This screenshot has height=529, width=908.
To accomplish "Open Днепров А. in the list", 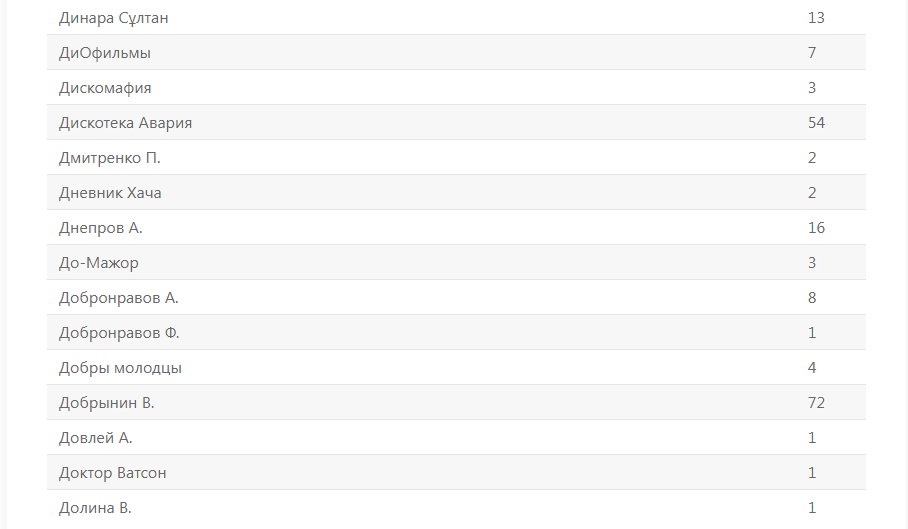I will (x=101, y=228).
